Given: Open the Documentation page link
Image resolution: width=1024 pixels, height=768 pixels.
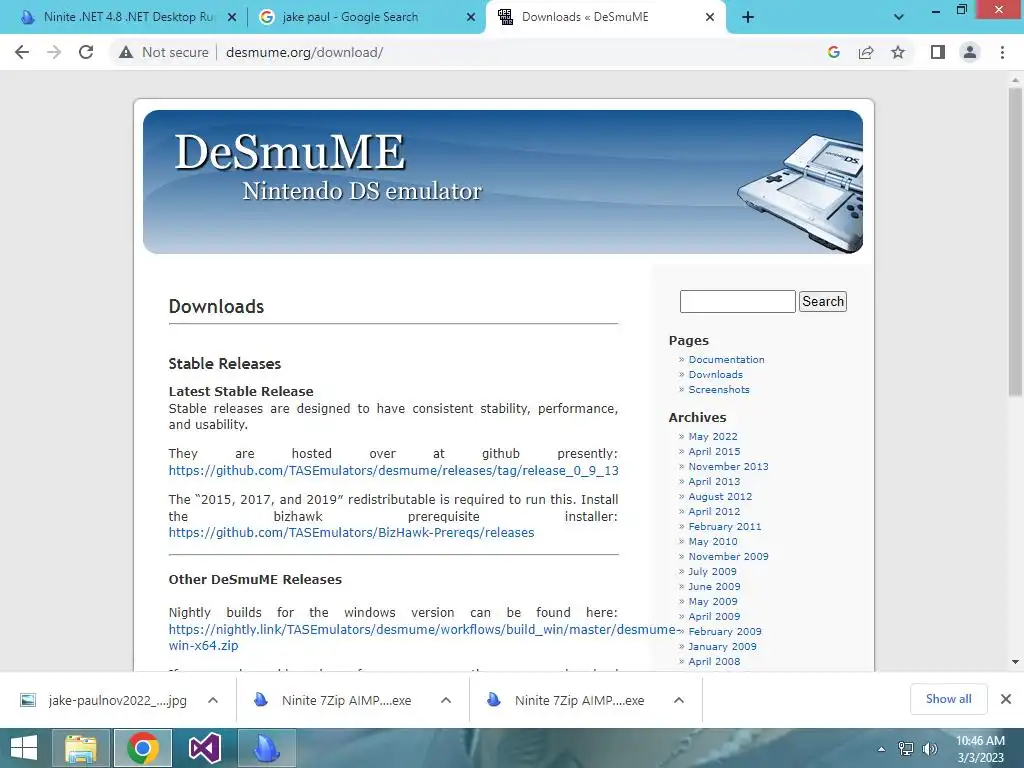Looking at the screenshot, I should click(726, 359).
